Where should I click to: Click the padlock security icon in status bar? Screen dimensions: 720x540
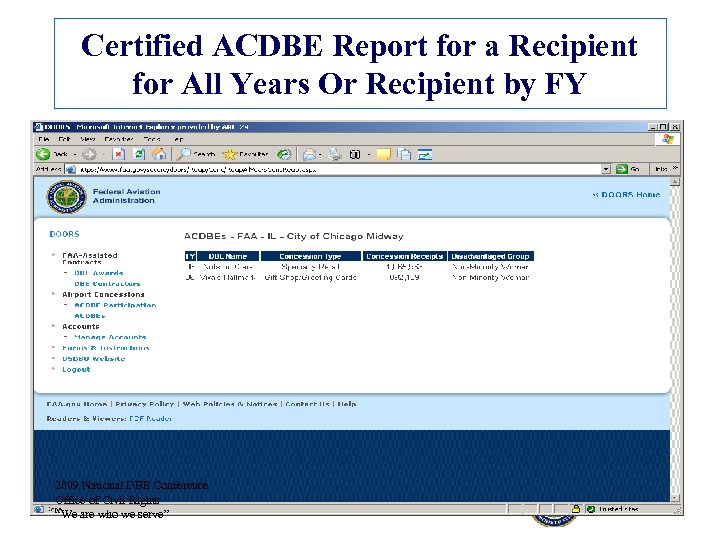click(x=576, y=509)
